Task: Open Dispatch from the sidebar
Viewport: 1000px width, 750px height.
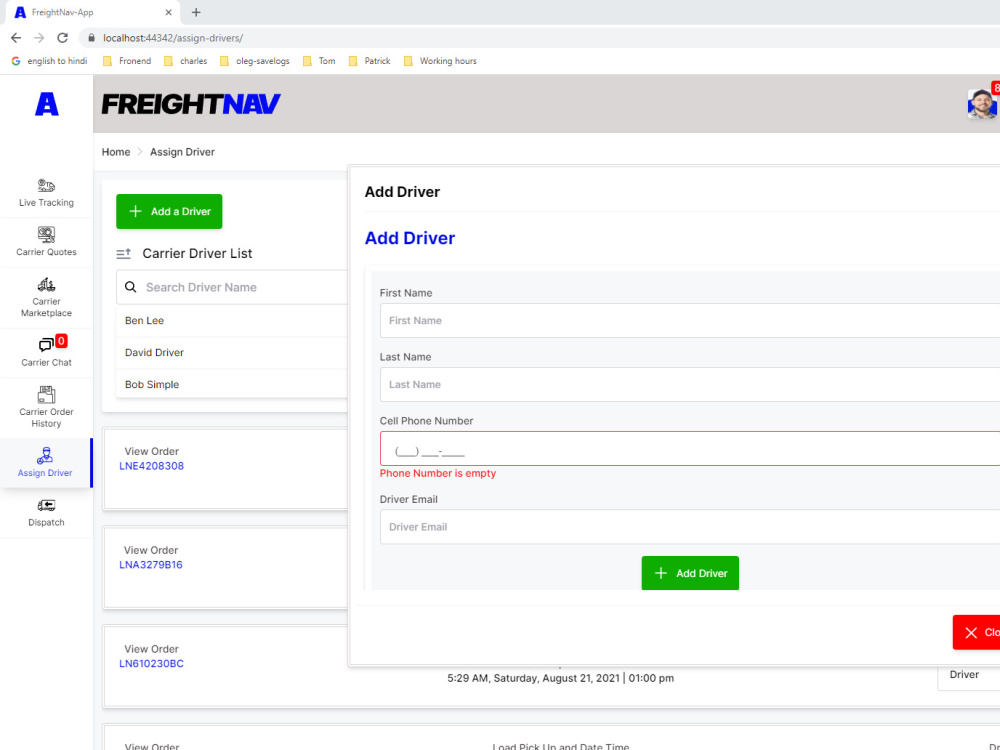Action: coord(46,513)
